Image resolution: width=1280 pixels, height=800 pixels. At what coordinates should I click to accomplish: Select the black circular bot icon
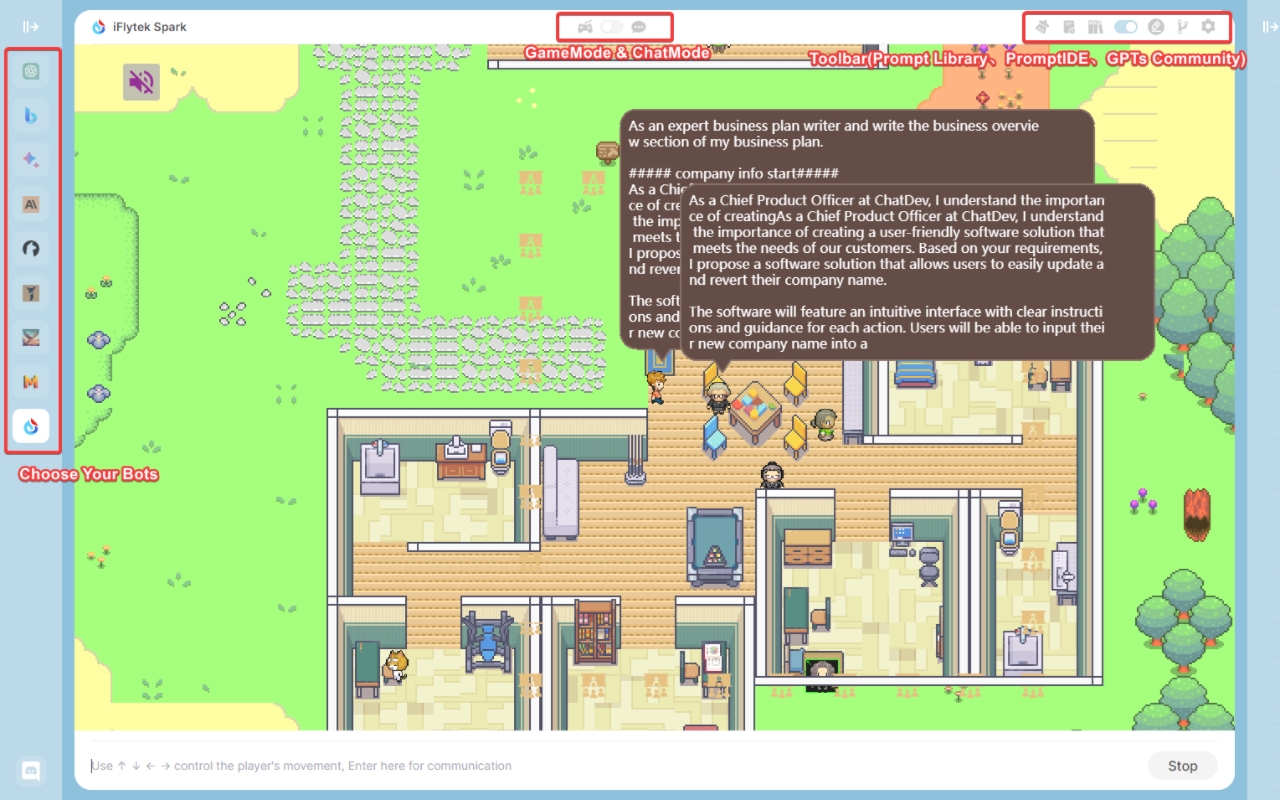(31, 249)
